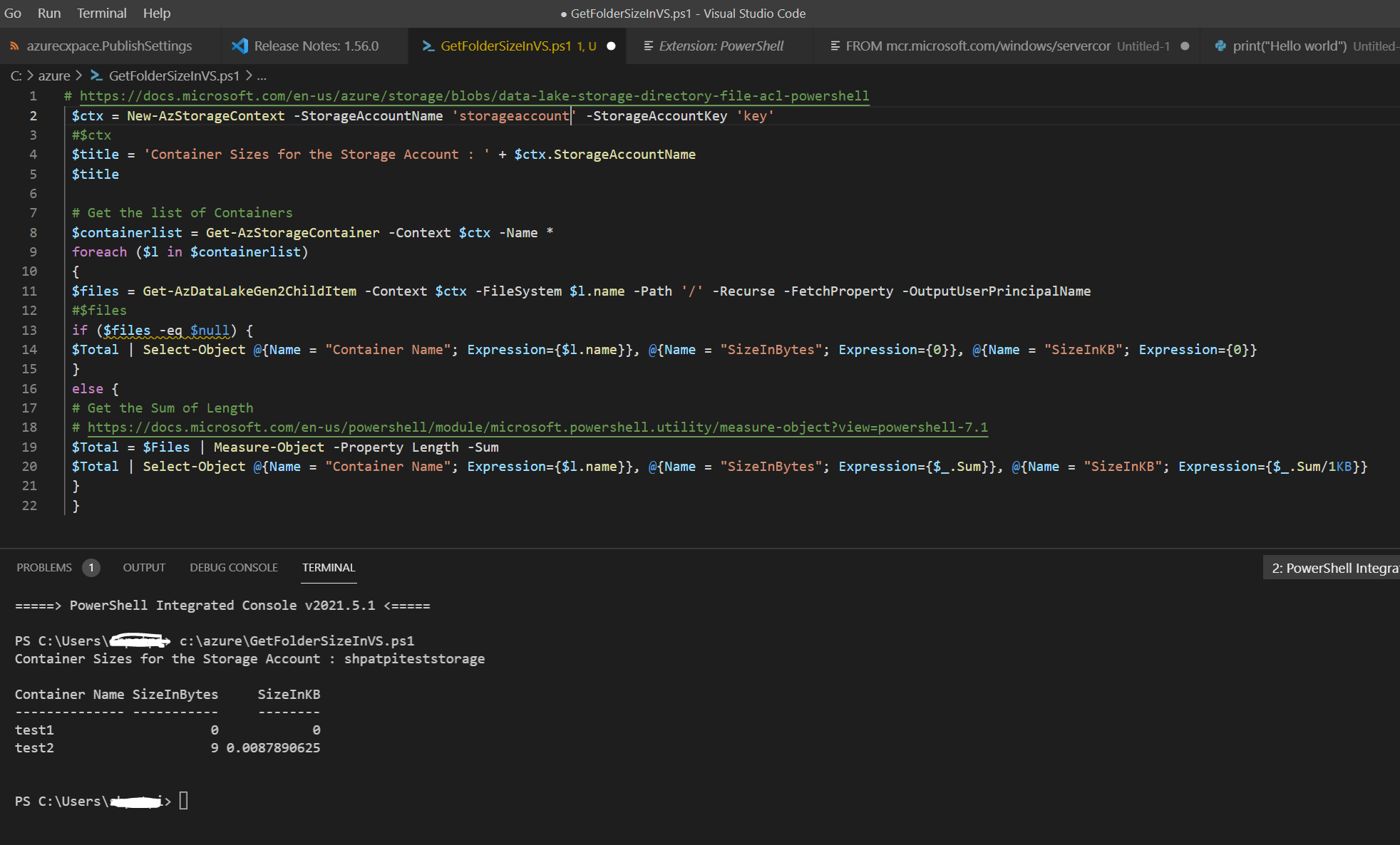Click New-AzStorageContext cmdlet on line 2
The height and width of the screenshot is (845, 1400).
[205, 115]
